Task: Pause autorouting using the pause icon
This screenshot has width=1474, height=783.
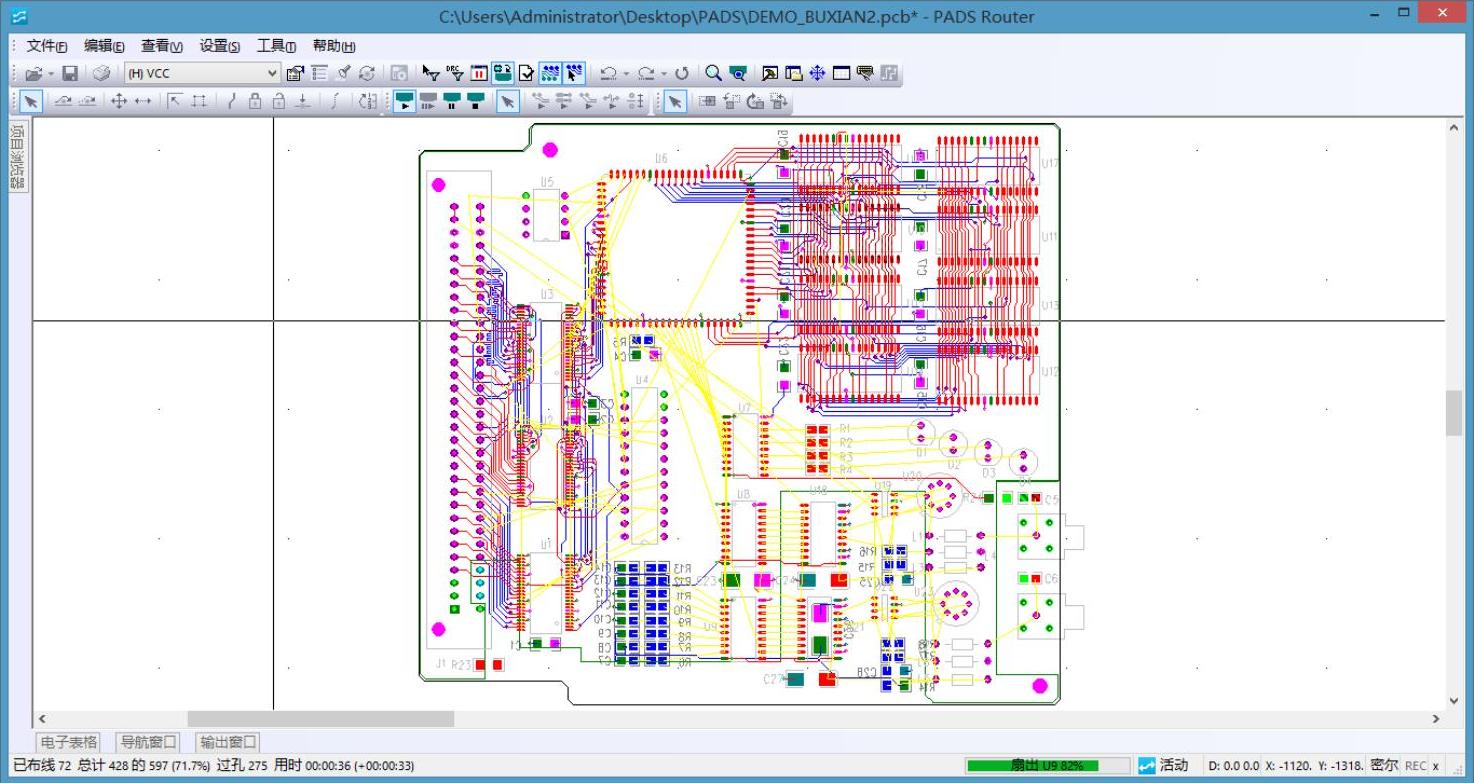Action: pyautogui.click(x=452, y=101)
